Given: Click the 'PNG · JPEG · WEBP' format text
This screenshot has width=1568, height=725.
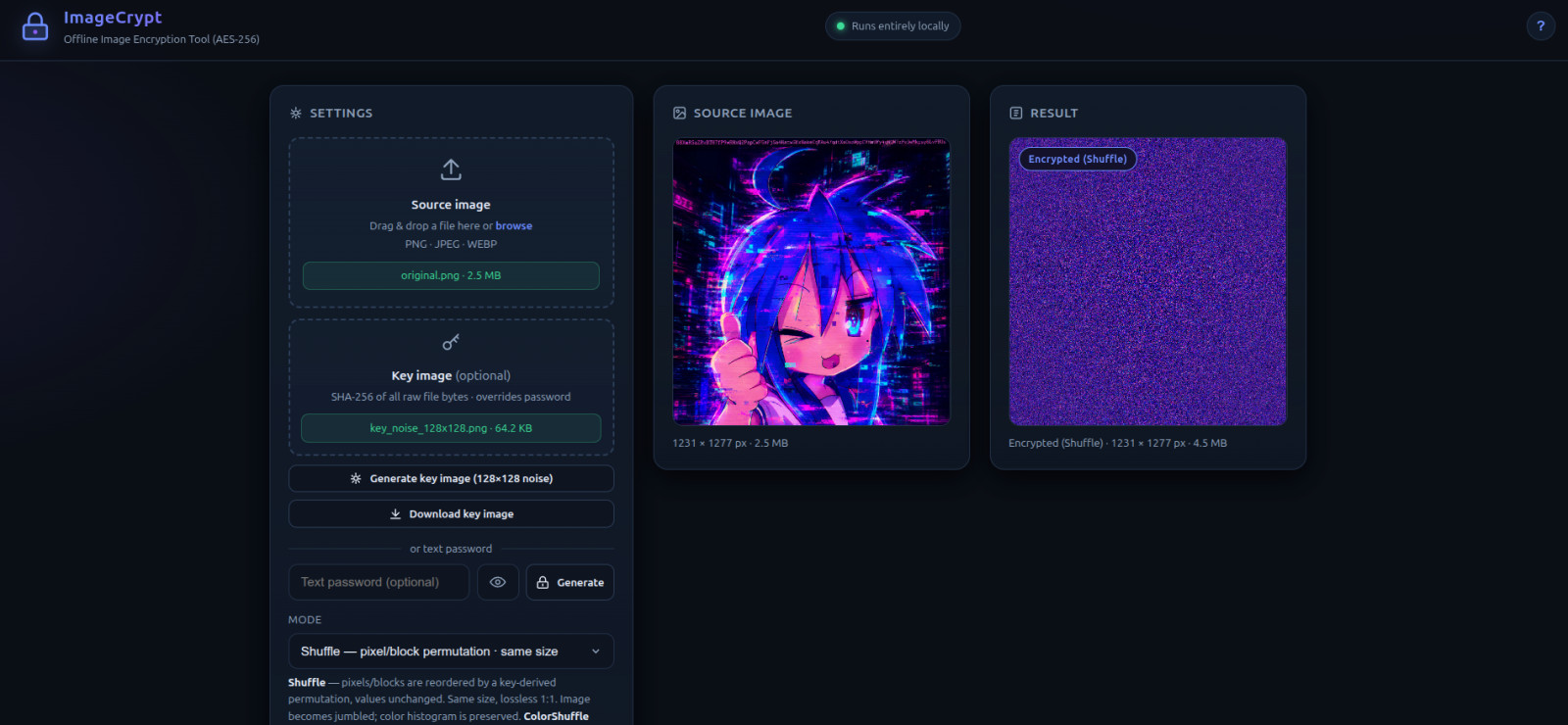Looking at the screenshot, I should click(x=451, y=244).
